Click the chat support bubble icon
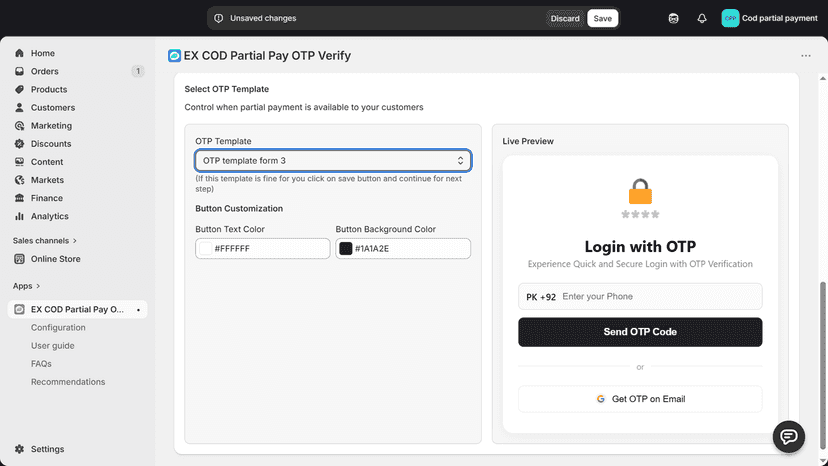 click(788, 437)
